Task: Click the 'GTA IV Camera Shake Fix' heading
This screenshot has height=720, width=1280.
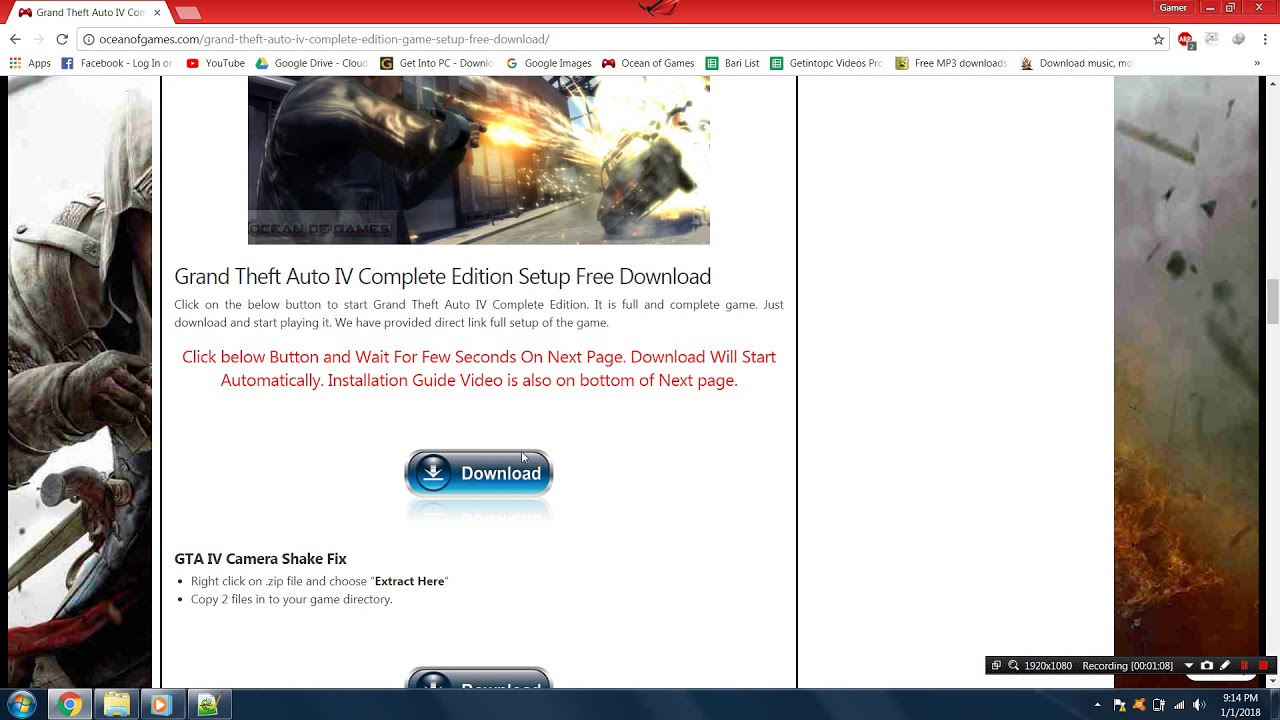Action: 260,559
